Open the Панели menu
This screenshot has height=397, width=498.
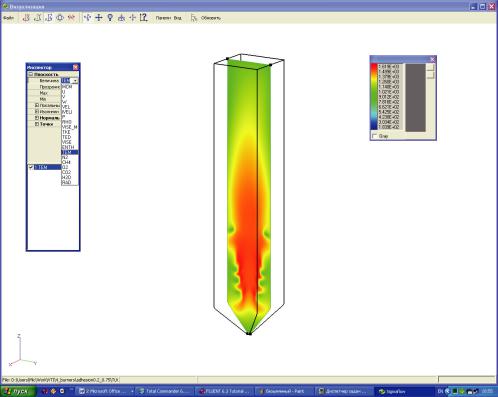163,18
